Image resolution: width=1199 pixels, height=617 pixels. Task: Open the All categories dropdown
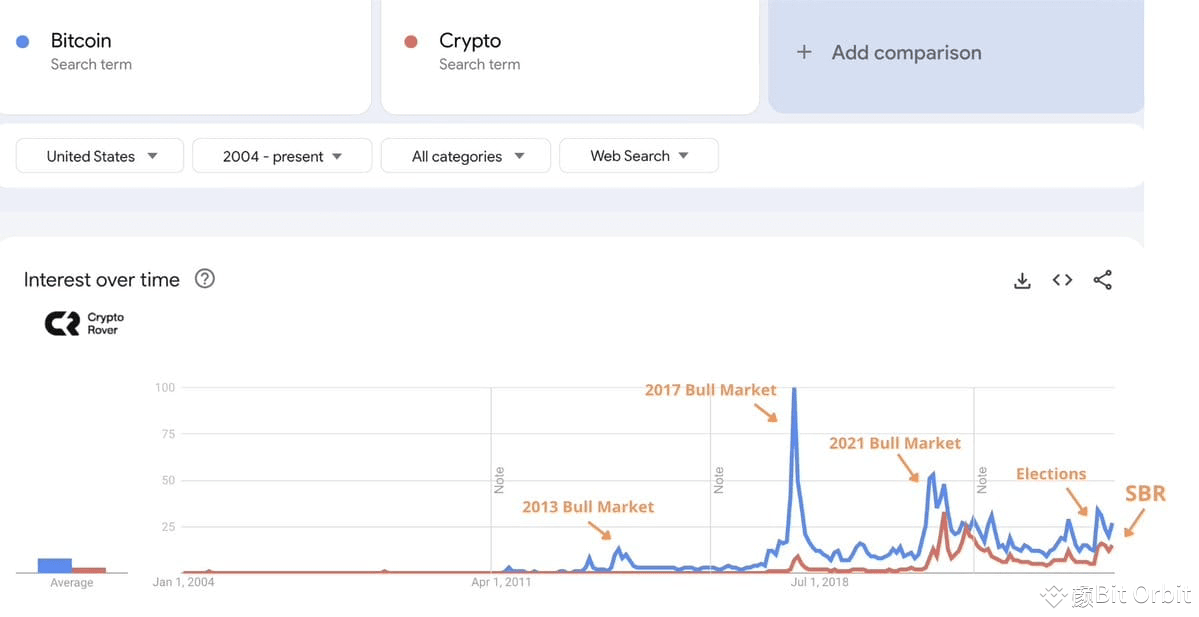(x=466, y=156)
